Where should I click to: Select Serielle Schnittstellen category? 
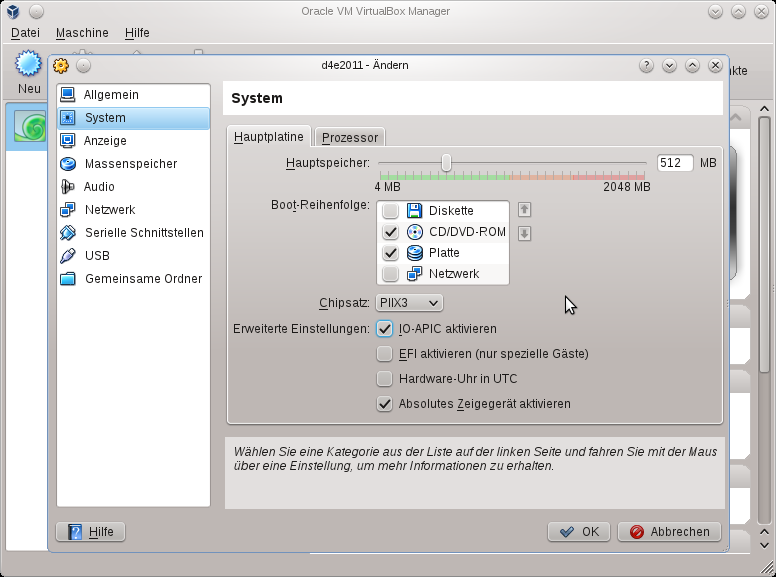point(134,233)
